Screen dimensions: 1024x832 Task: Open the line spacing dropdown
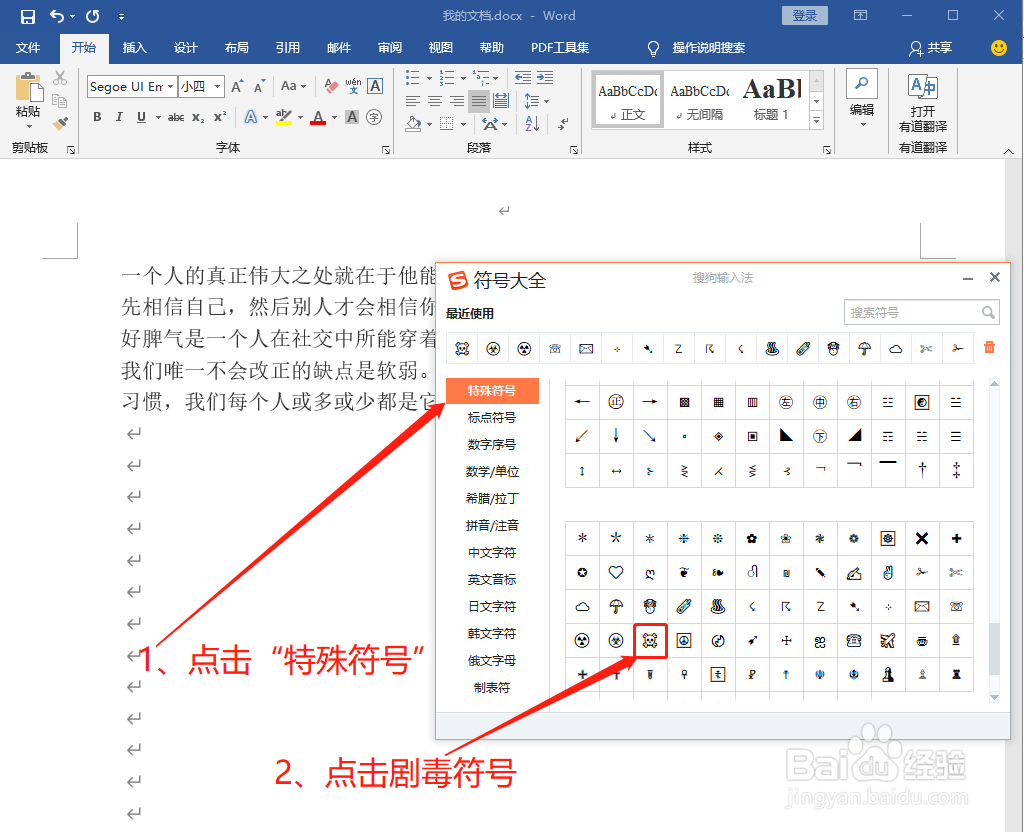536,101
